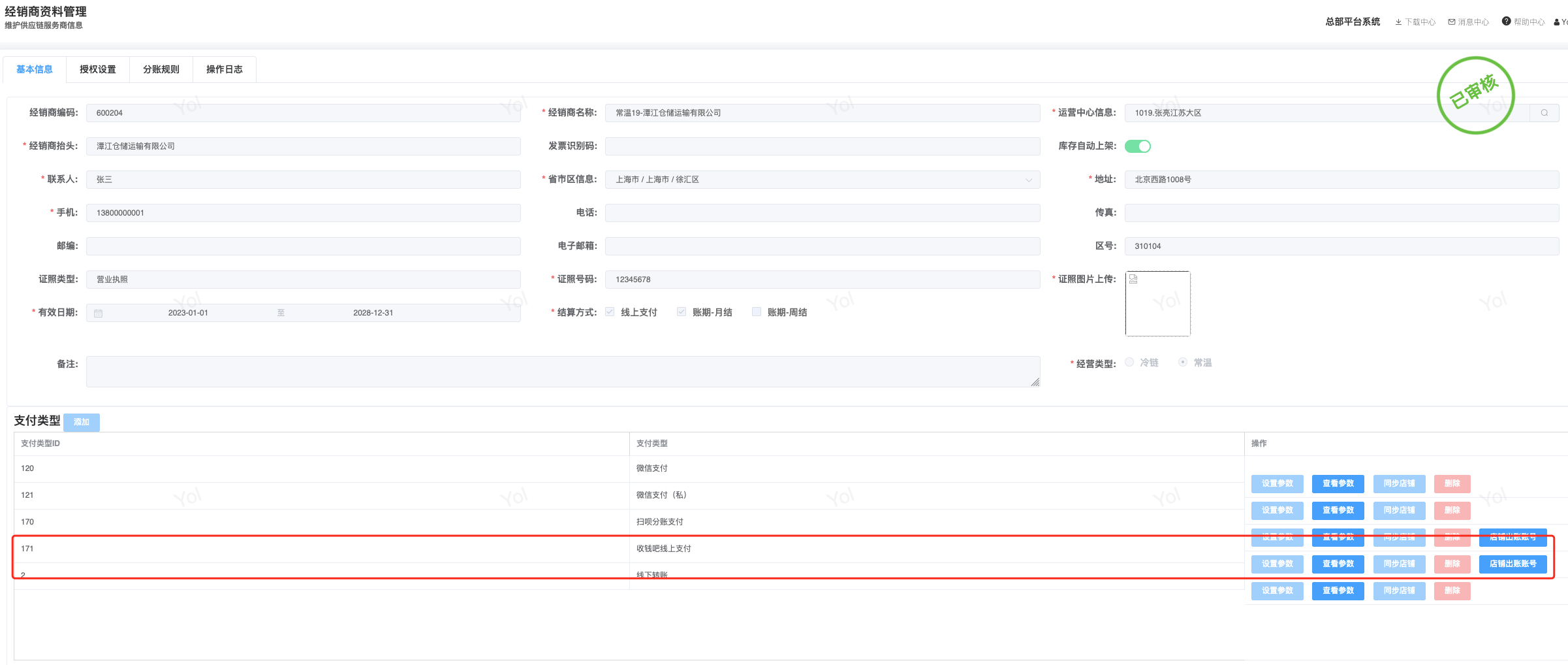
Task: Check the 账期-周结 checkbox
Action: click(x=757, y=312)
